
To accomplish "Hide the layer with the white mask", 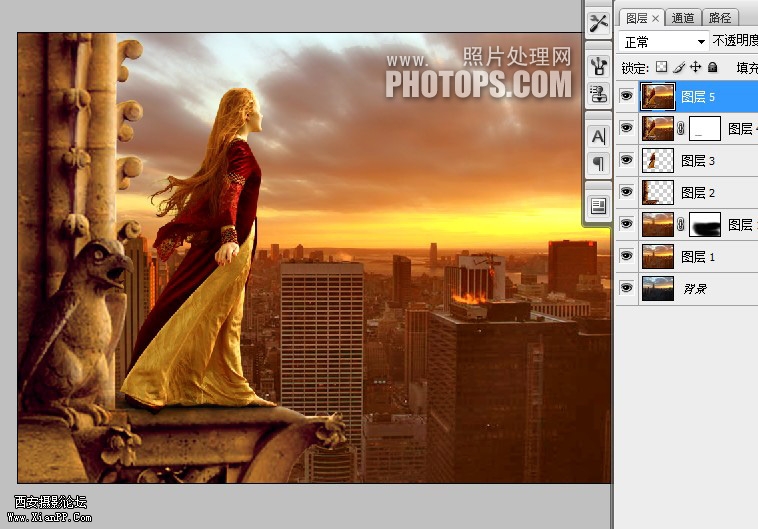I will click(x=627, y=128).
